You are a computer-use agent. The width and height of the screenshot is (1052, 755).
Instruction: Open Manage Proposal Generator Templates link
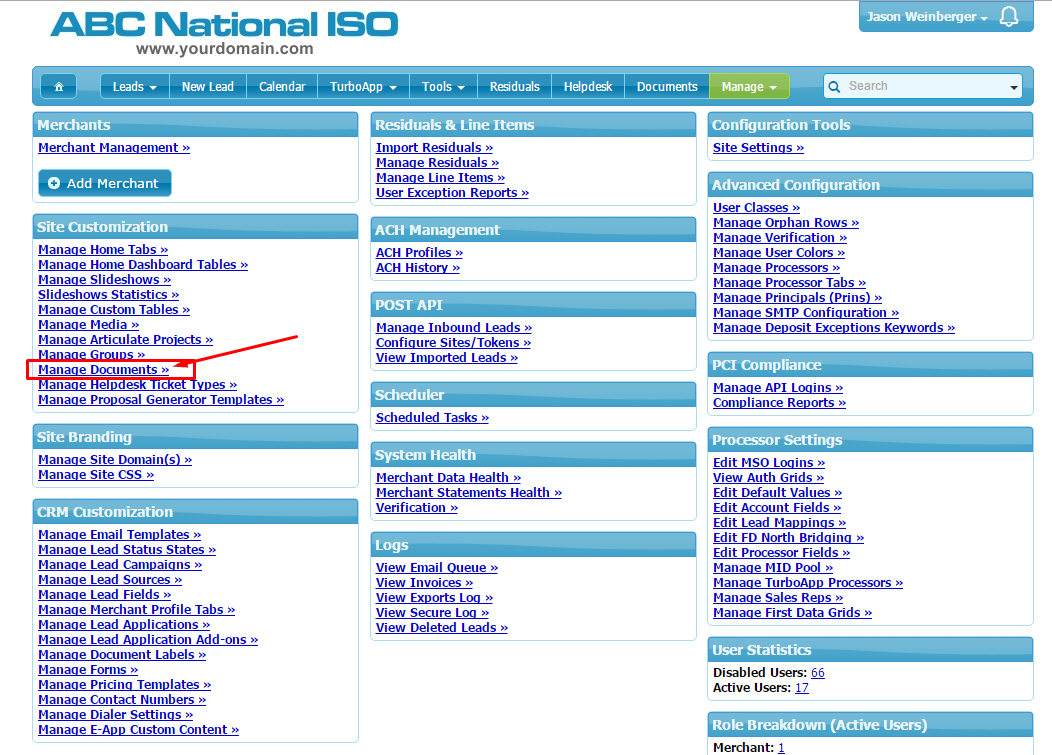coord(161,400)
